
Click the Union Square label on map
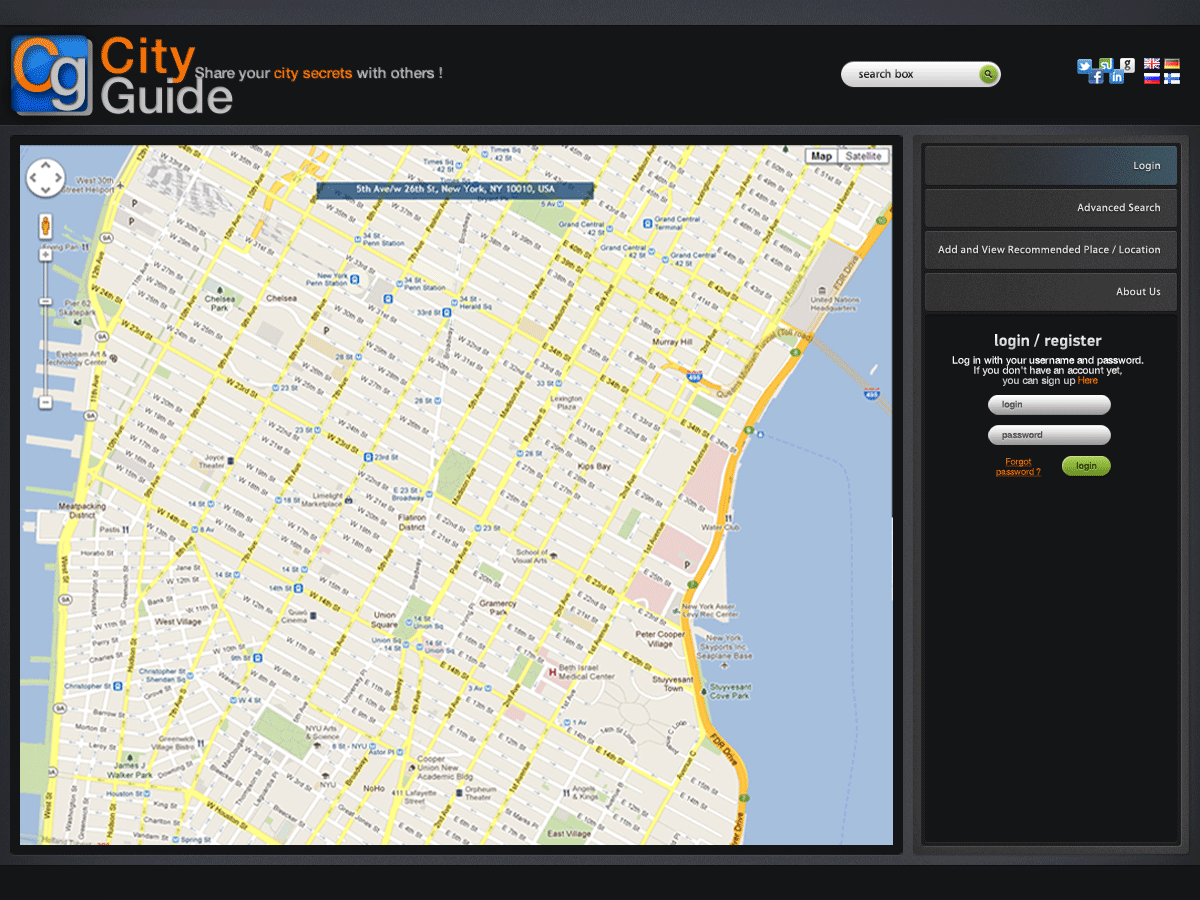click(384, 620)
